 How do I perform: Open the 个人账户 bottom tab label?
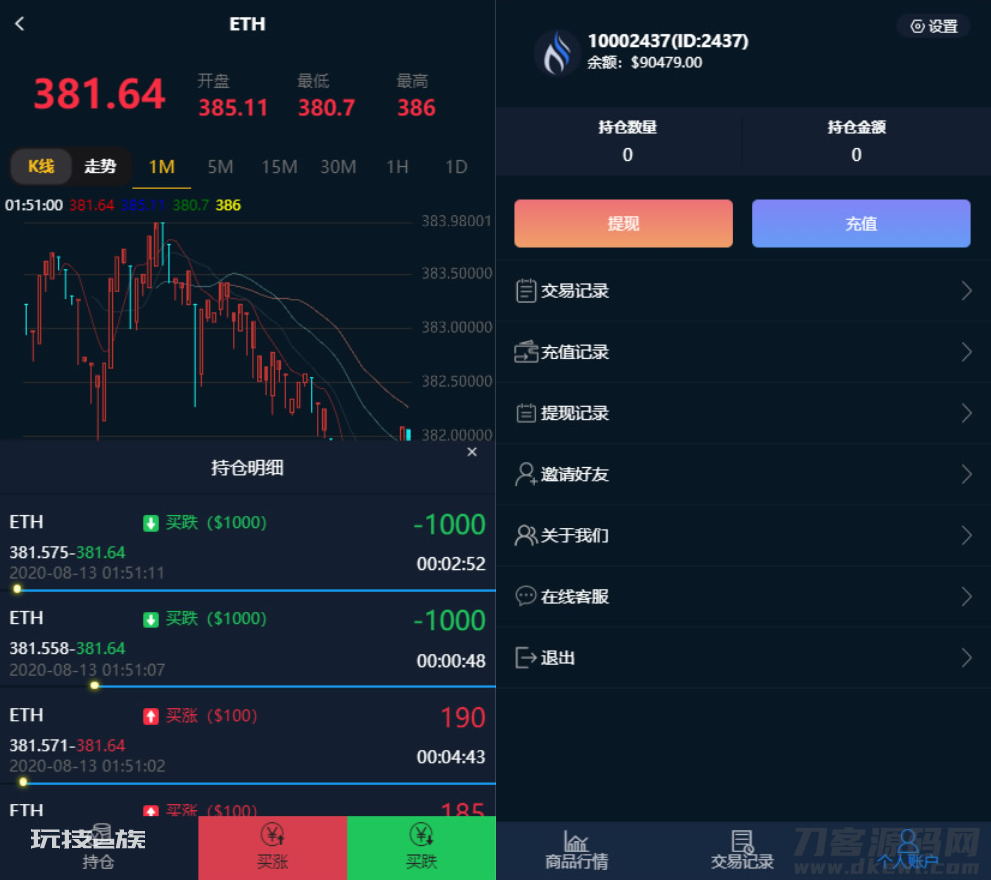908,861
